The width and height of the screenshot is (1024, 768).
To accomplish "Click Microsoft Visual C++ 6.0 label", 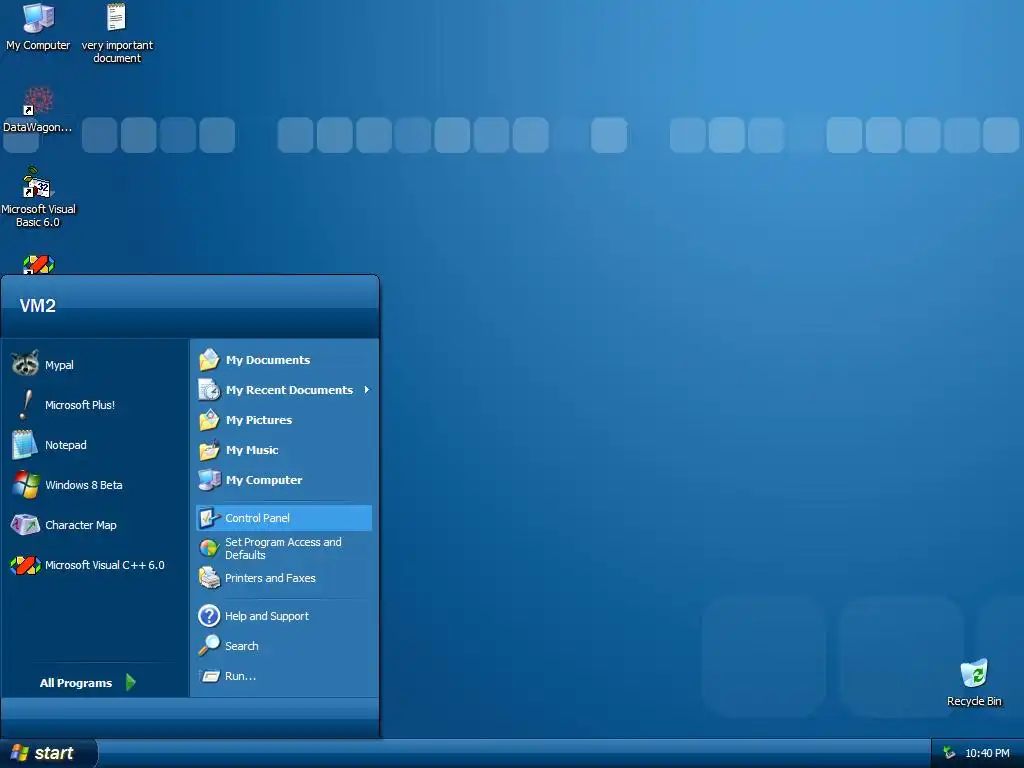I will [x=104, y=565].
